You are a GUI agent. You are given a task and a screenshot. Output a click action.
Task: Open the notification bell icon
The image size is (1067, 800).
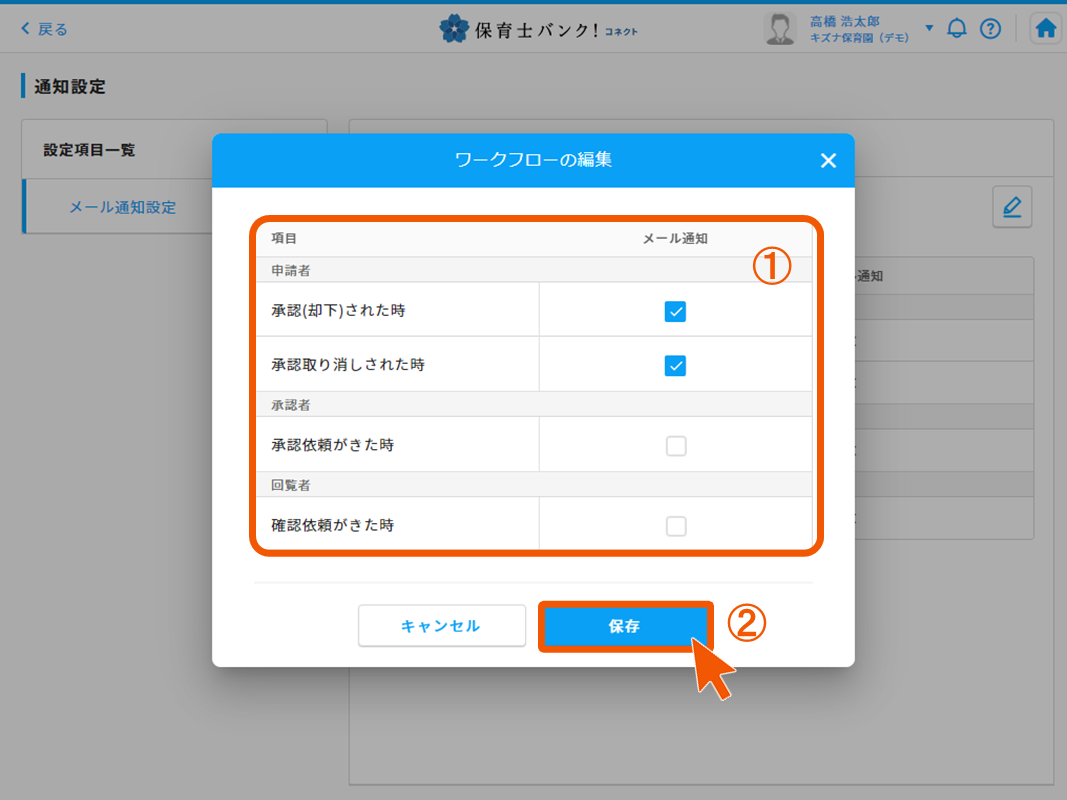click(957, 28)
